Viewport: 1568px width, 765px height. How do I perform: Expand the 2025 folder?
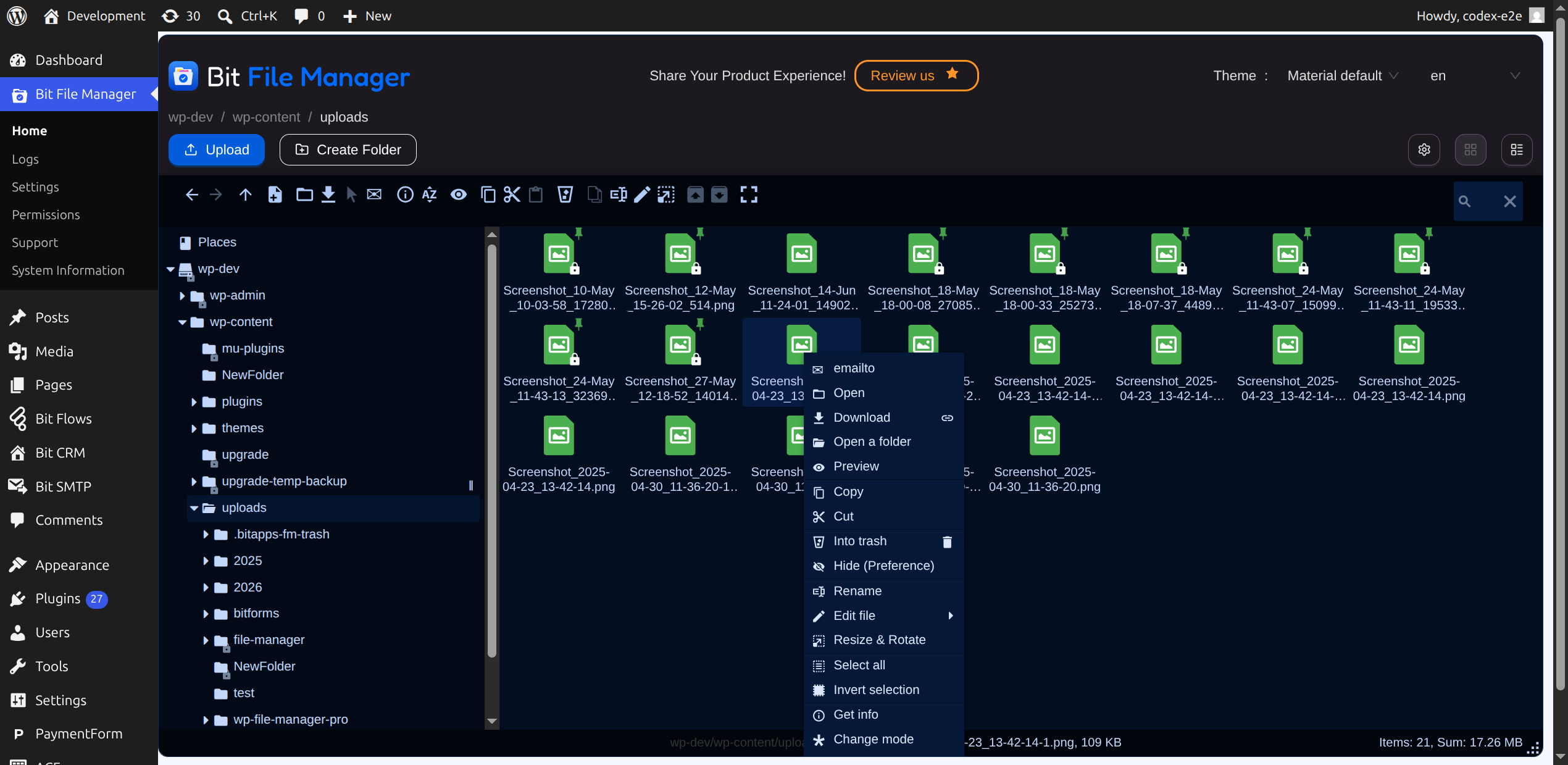[x=206, y=561]
